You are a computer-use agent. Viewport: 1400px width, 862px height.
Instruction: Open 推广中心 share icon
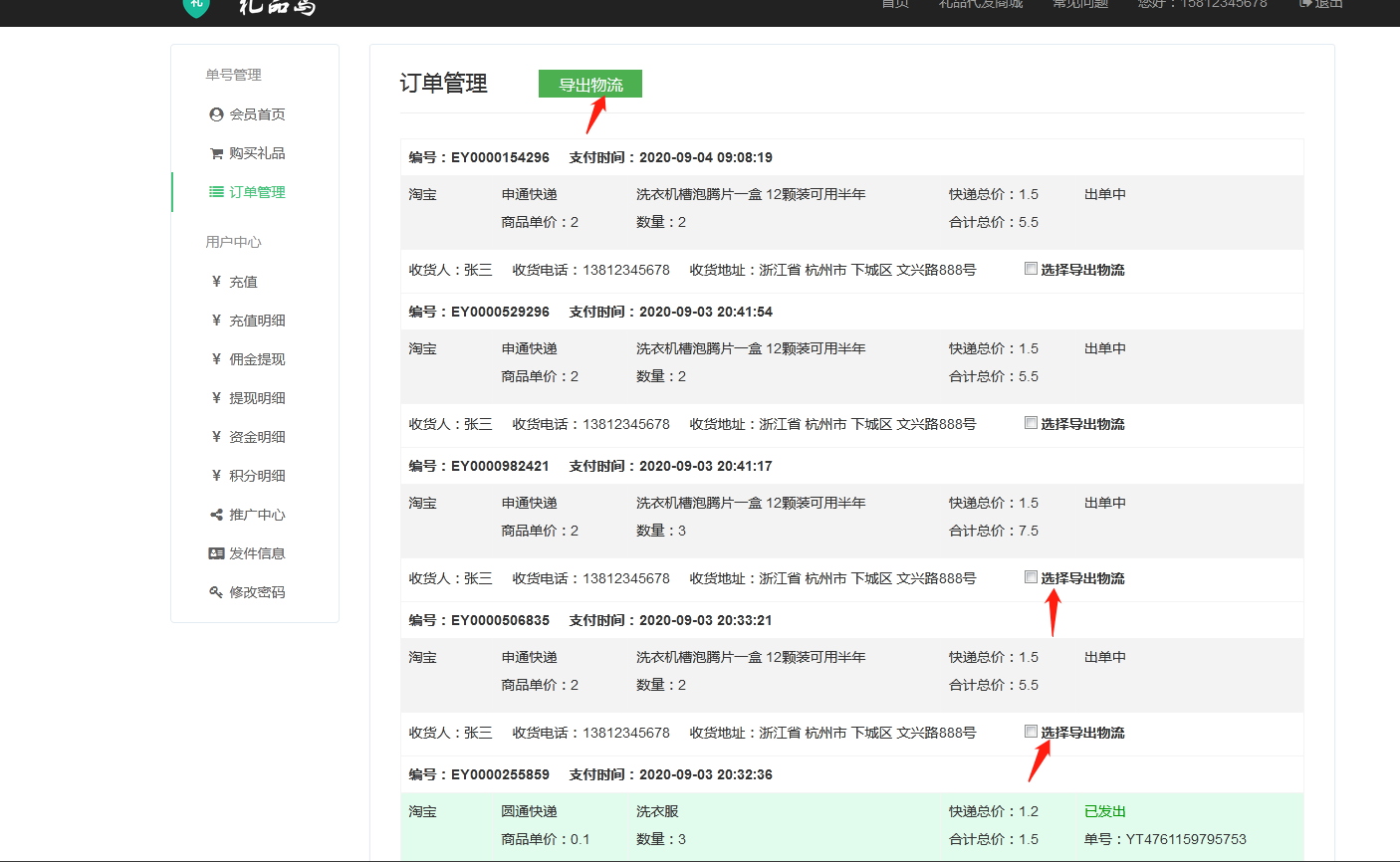[x=216, y=515]
